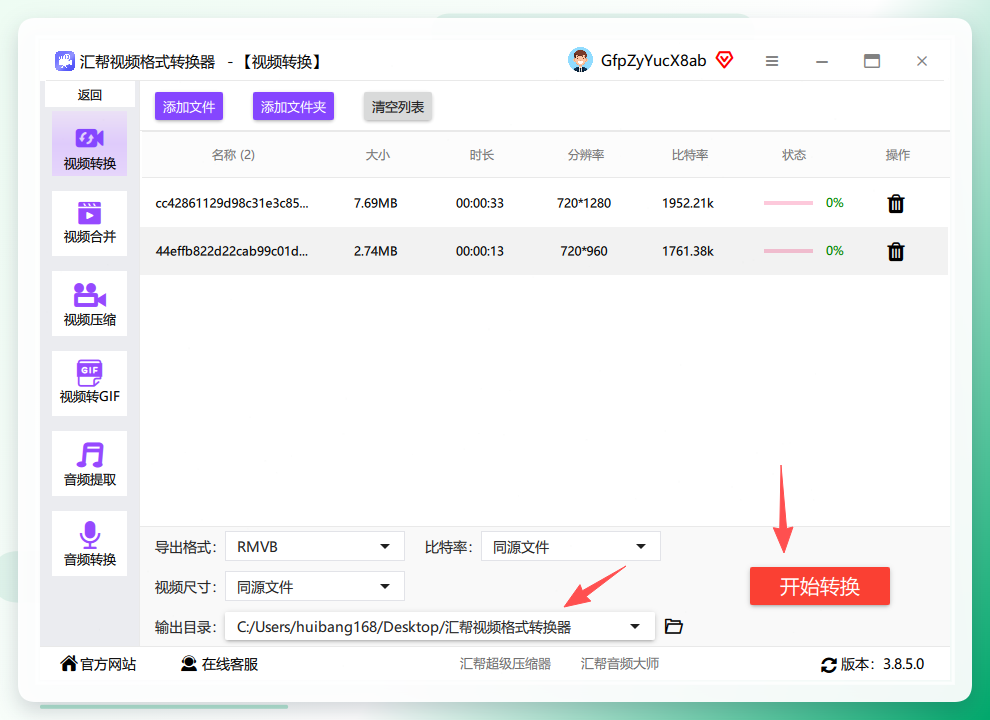Screen dimensions: 990x720
Task: Click the 状态 column header
Action: coord(794,155)
